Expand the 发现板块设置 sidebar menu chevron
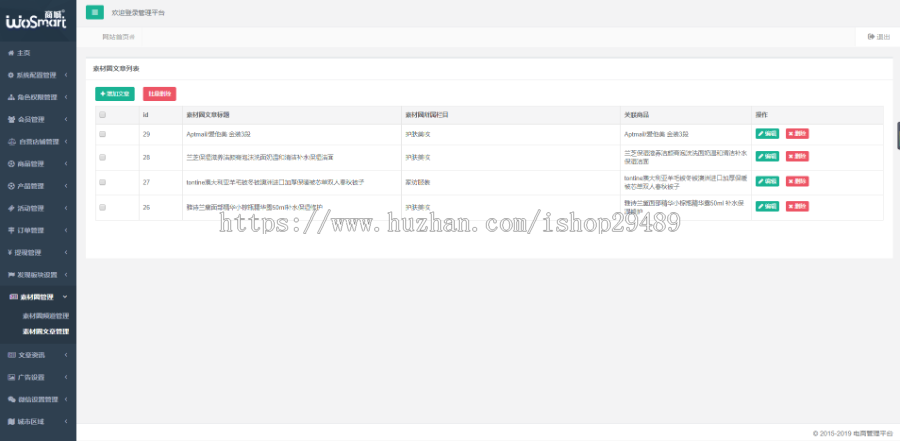The width and height of the screenshot is (900, 441). (x=66, y=275)
